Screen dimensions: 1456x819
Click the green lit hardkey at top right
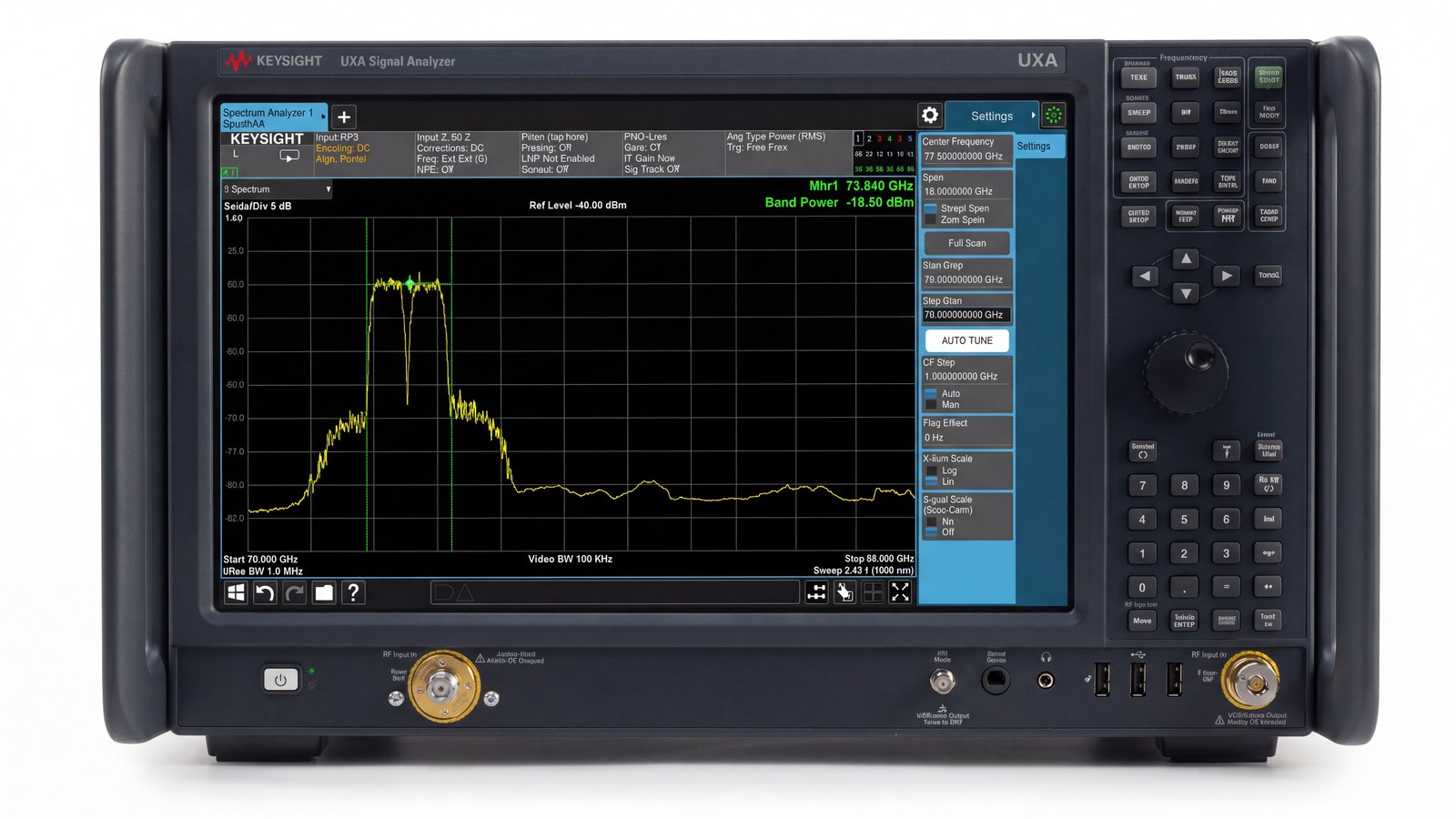(1269, 76)
